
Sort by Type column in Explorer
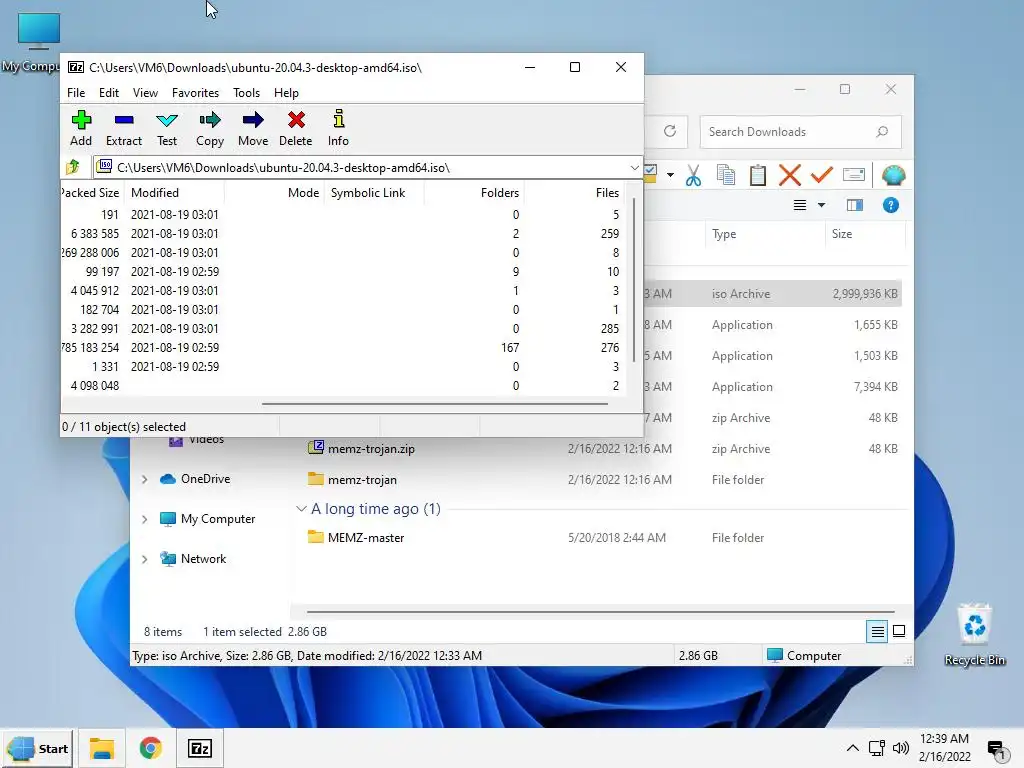coord(765,234)
